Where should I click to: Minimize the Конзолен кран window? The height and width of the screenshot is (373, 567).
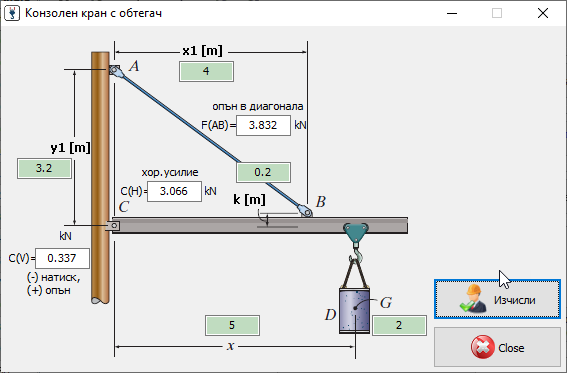click(452, 13)
